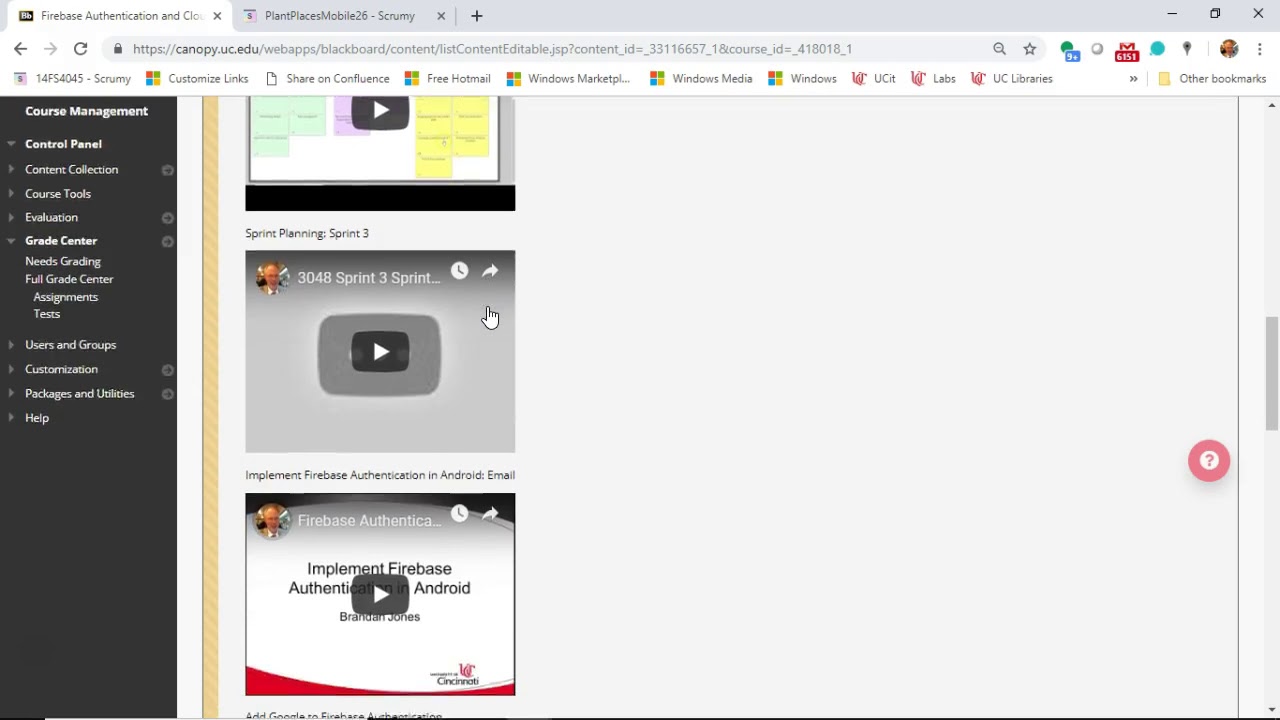Expand Evaluation section
Viewport: 1280px width, 720px height.
click(11, 217)
